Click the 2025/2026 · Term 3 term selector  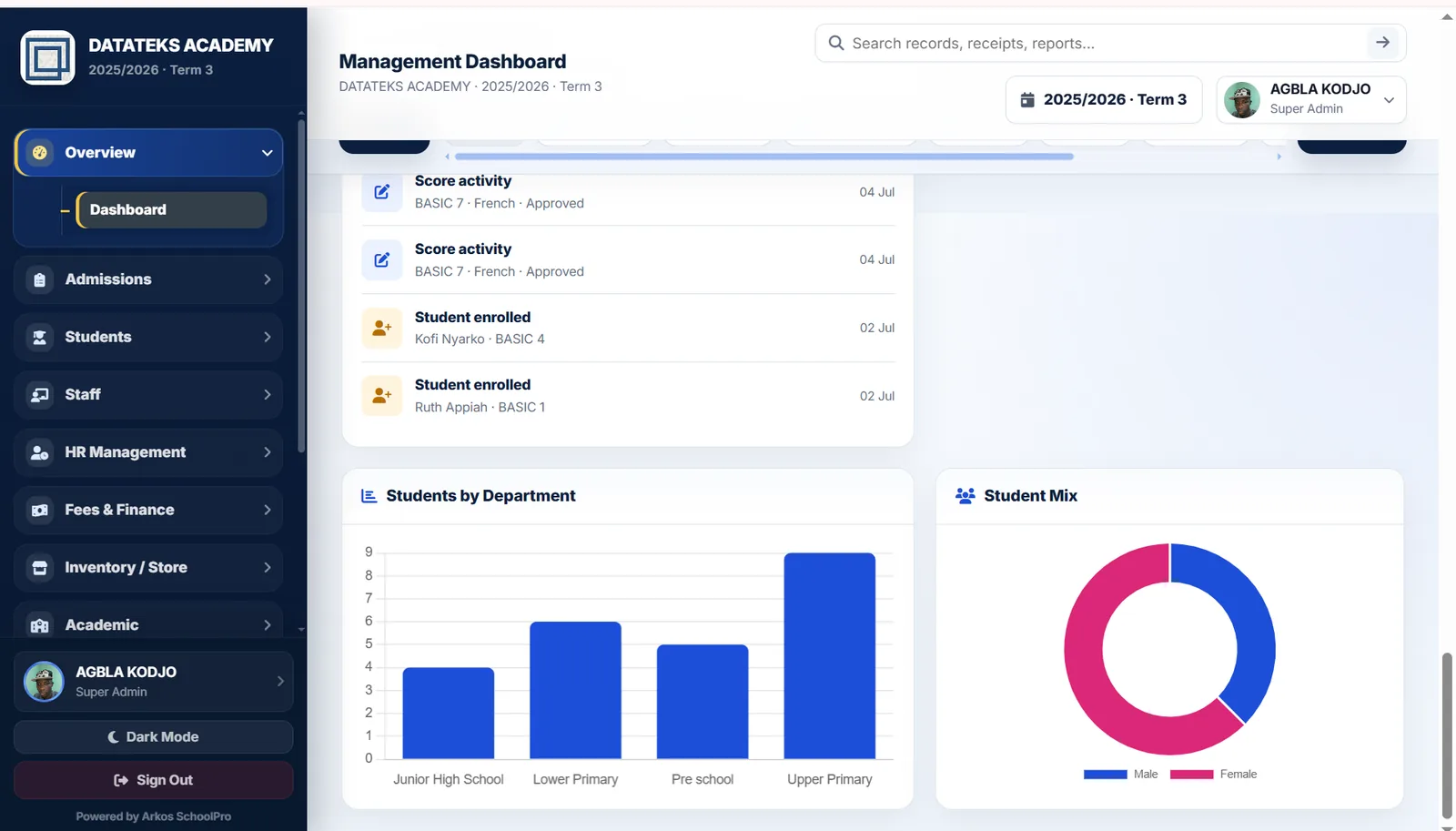coord(1104,100)
